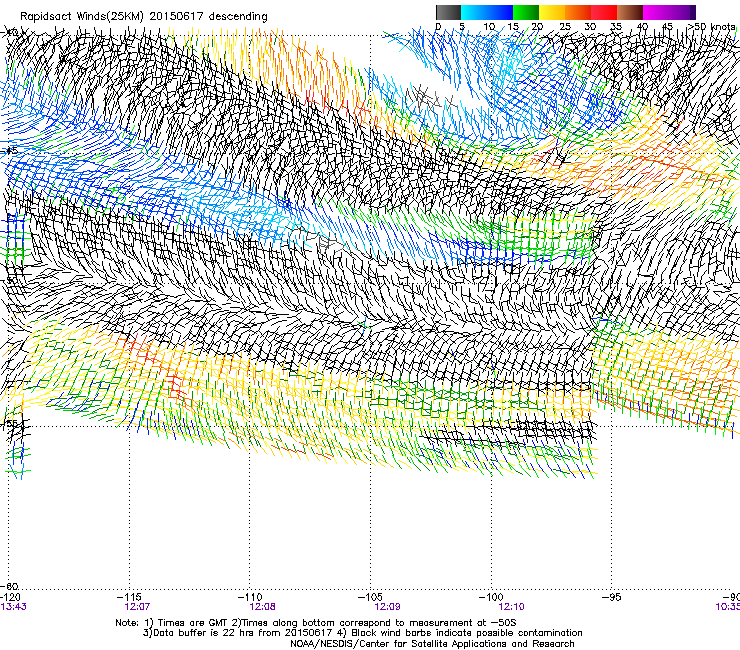Click the magenta-purple 40–50 knot legend segment
The image size is (740, 650).
pyautogui.click(x=669, y=12)
